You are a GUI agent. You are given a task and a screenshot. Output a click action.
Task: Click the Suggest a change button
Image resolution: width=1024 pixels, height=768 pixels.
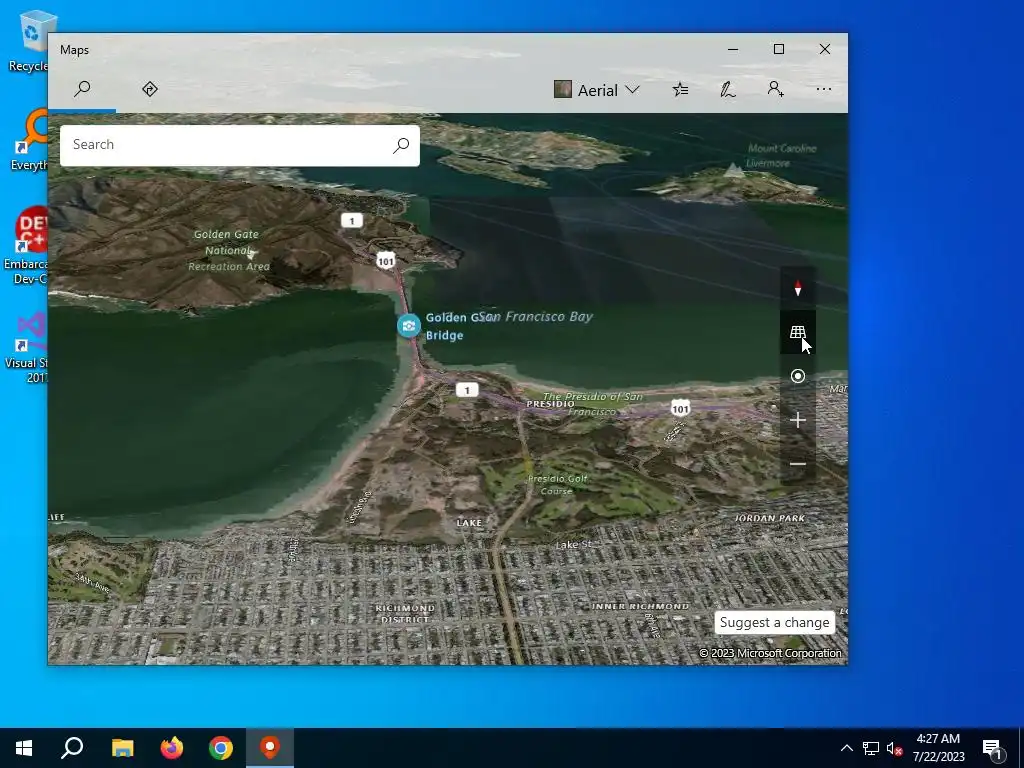[x=775, y=622]
